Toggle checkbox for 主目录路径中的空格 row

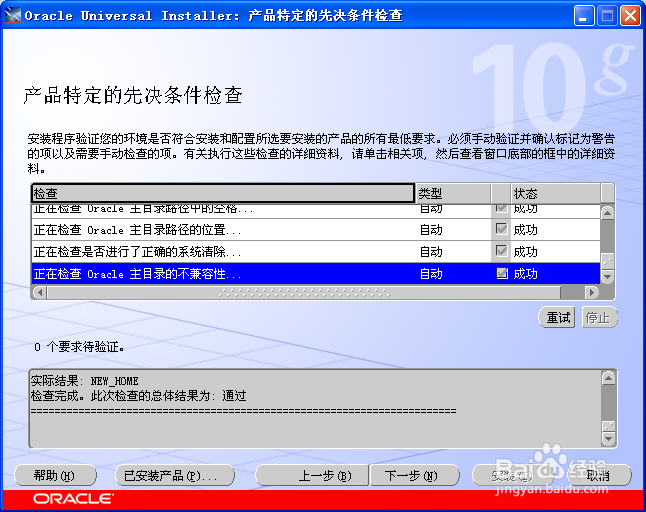click(501, 209)
